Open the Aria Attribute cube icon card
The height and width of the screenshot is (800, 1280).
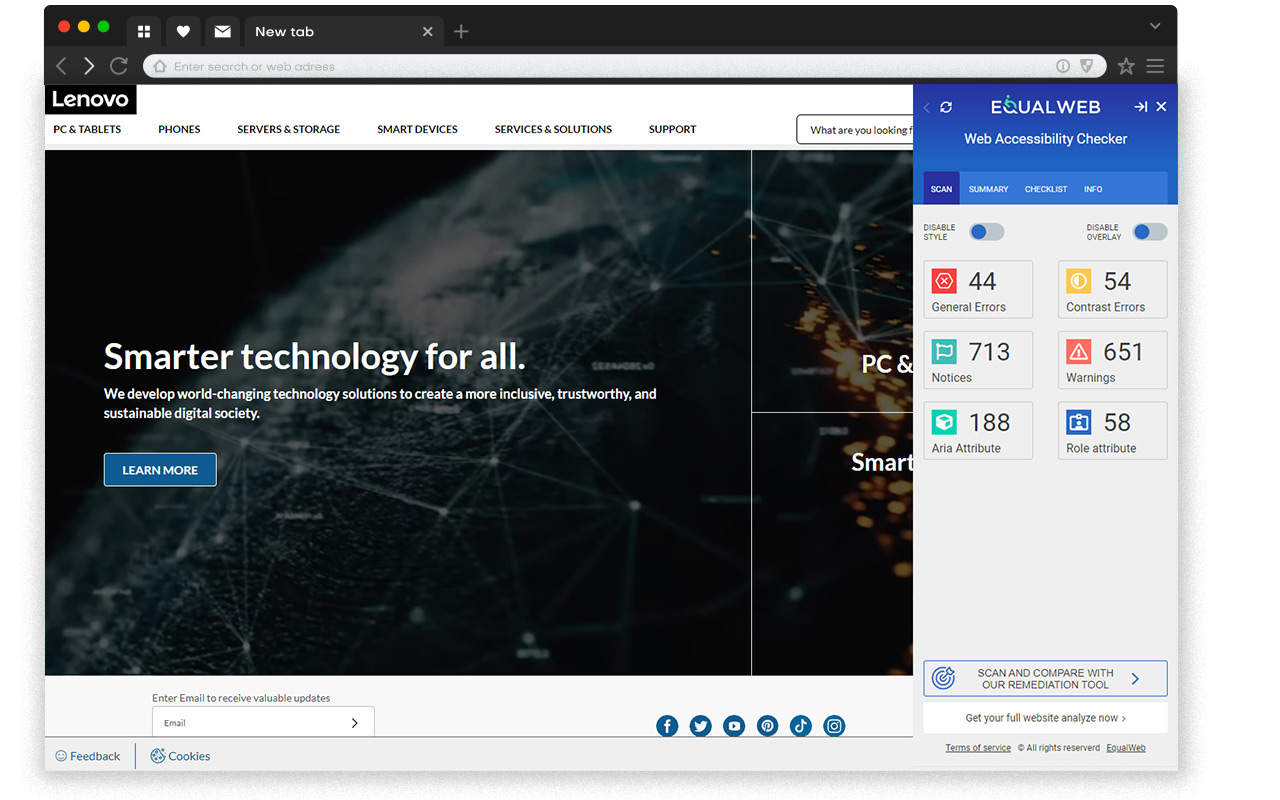pos(978,431)
